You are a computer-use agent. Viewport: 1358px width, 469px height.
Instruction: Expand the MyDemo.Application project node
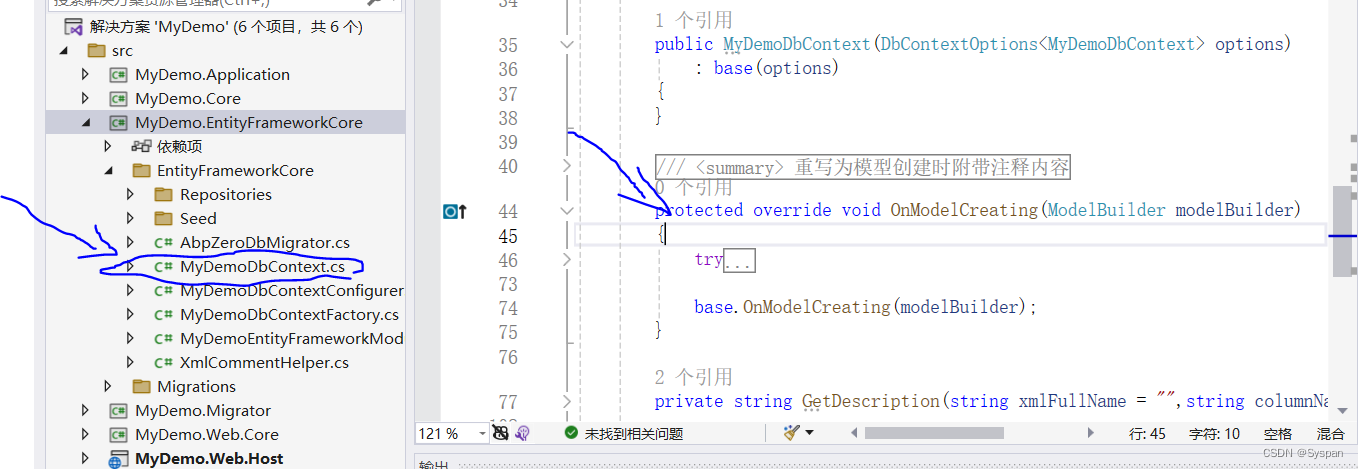85,74
